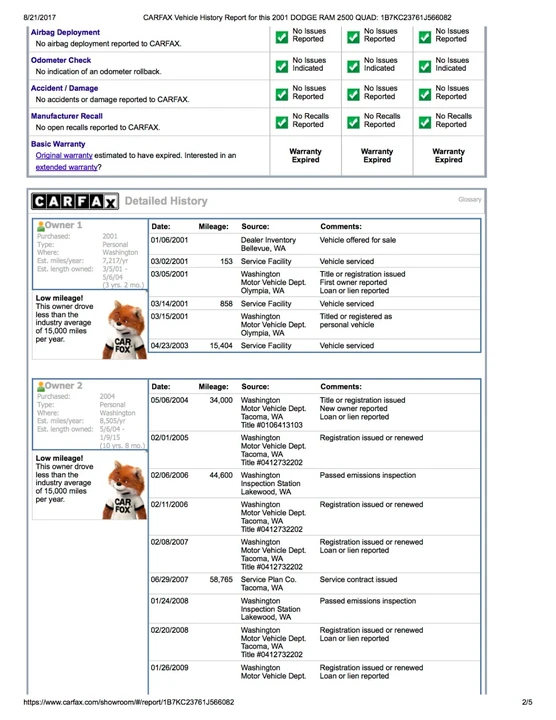Click the Title #0106413103 text
556x720 pixels.
click(x=272, y=425)
